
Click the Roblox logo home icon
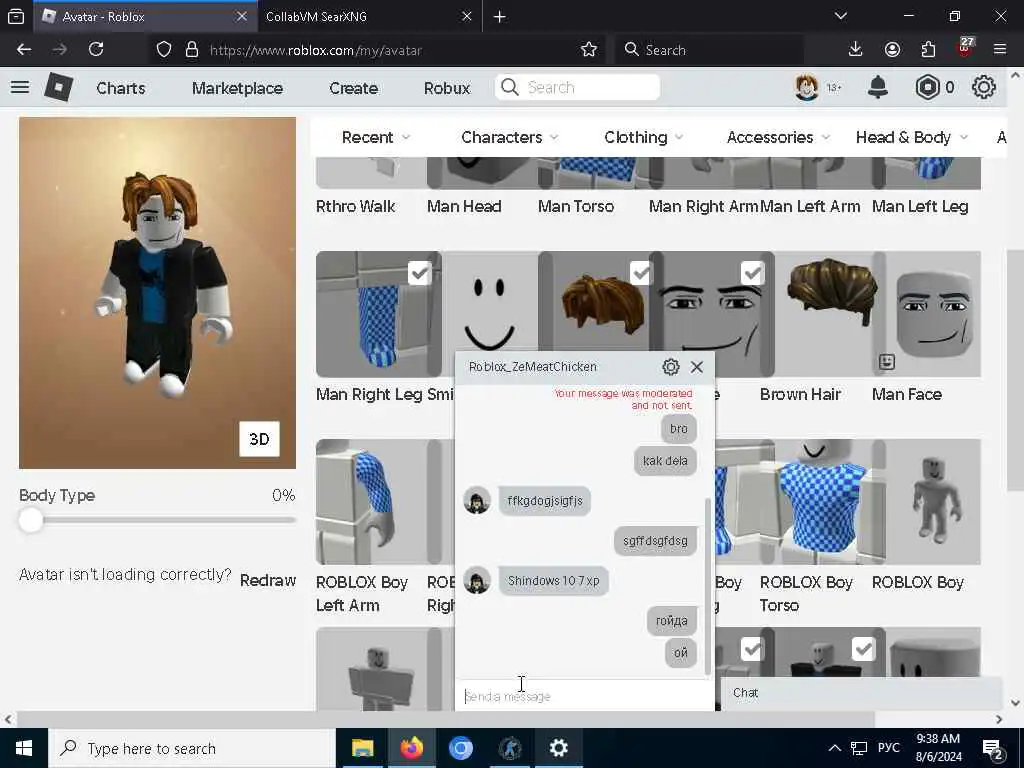tap(58, 87)
